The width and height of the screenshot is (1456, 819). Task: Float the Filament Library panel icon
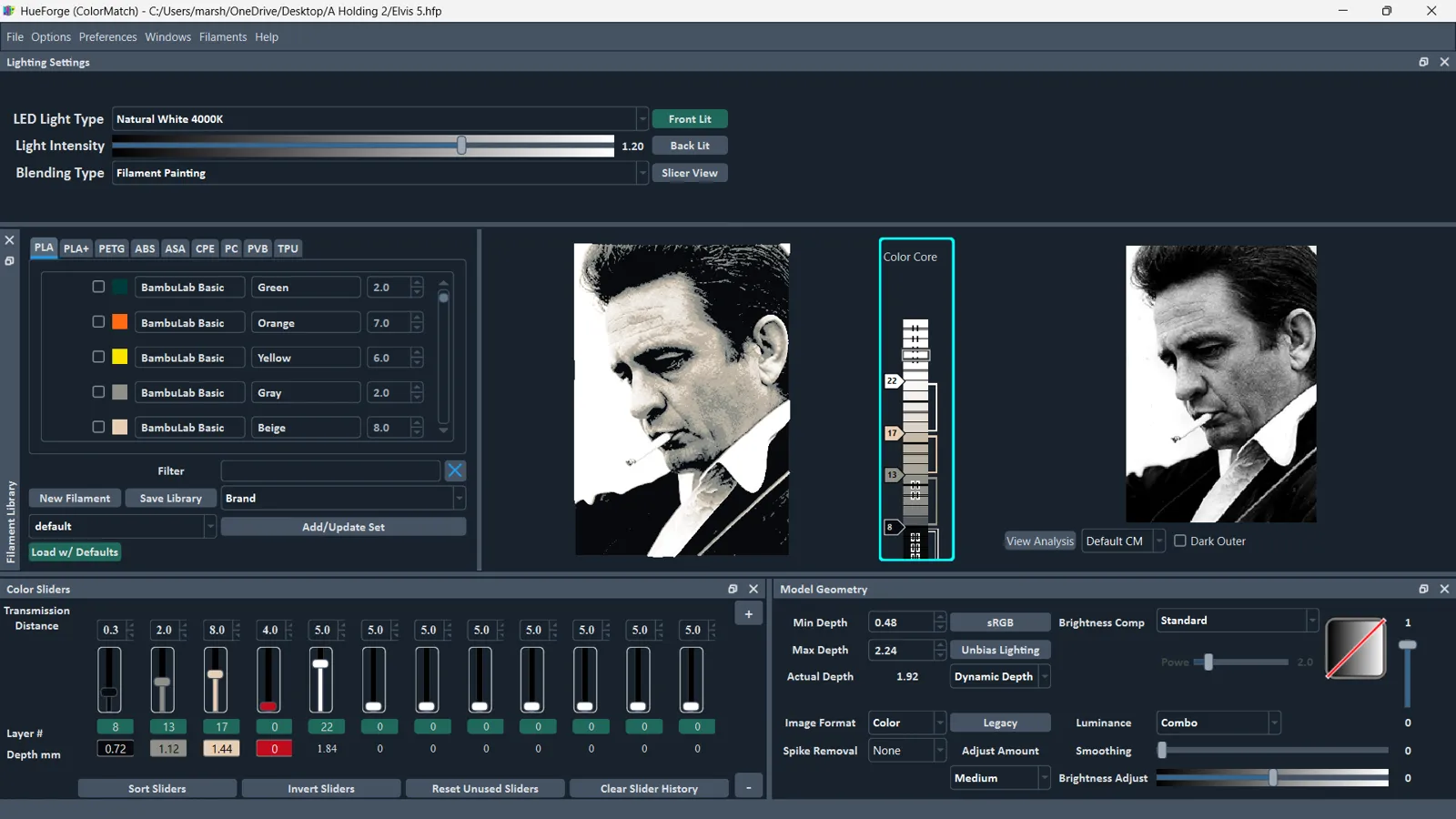pos(9,261)
